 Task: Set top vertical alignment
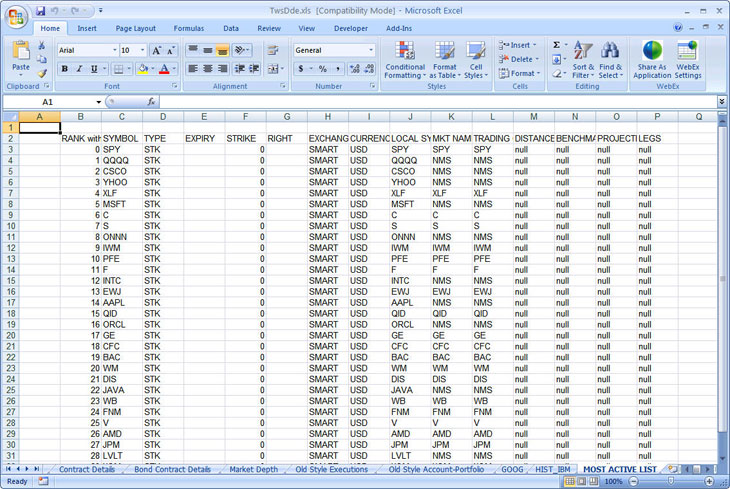(x=193, y=50)
